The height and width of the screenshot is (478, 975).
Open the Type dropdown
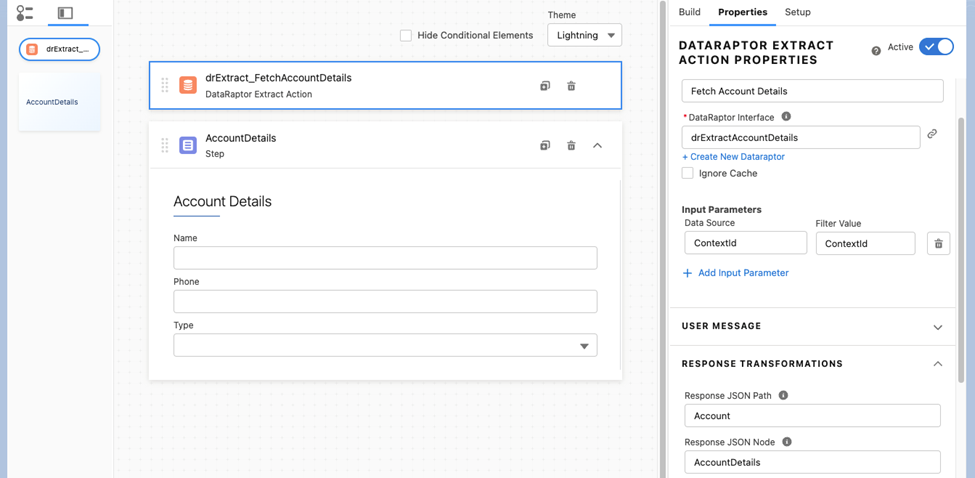tap(386, 345)
